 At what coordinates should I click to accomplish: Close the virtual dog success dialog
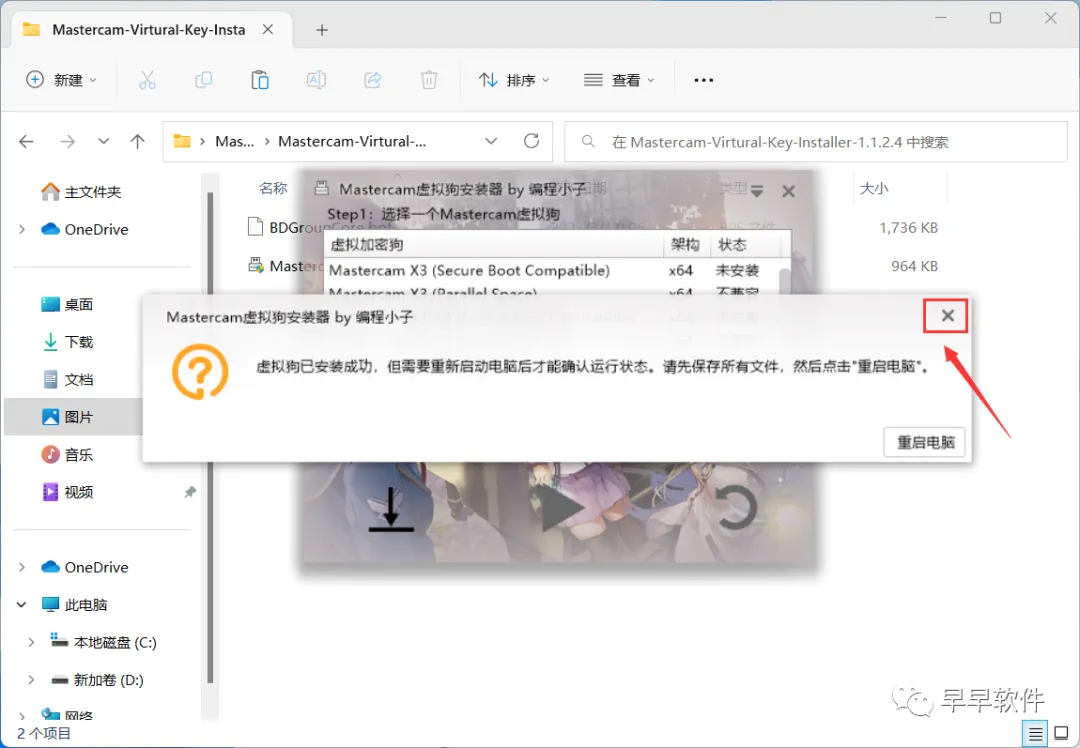tap(947, 315)
